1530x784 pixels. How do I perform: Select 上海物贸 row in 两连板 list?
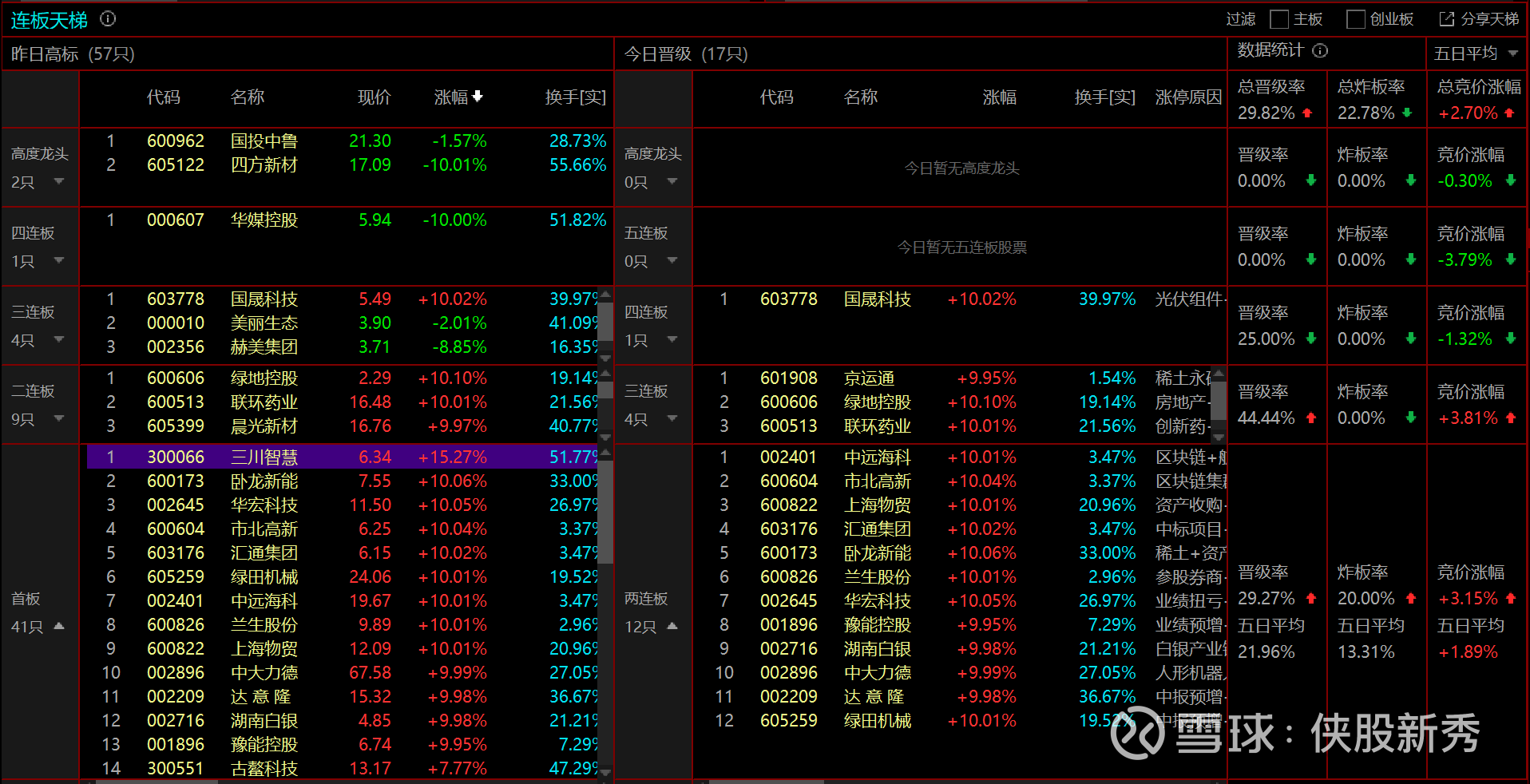click(959, 505)
